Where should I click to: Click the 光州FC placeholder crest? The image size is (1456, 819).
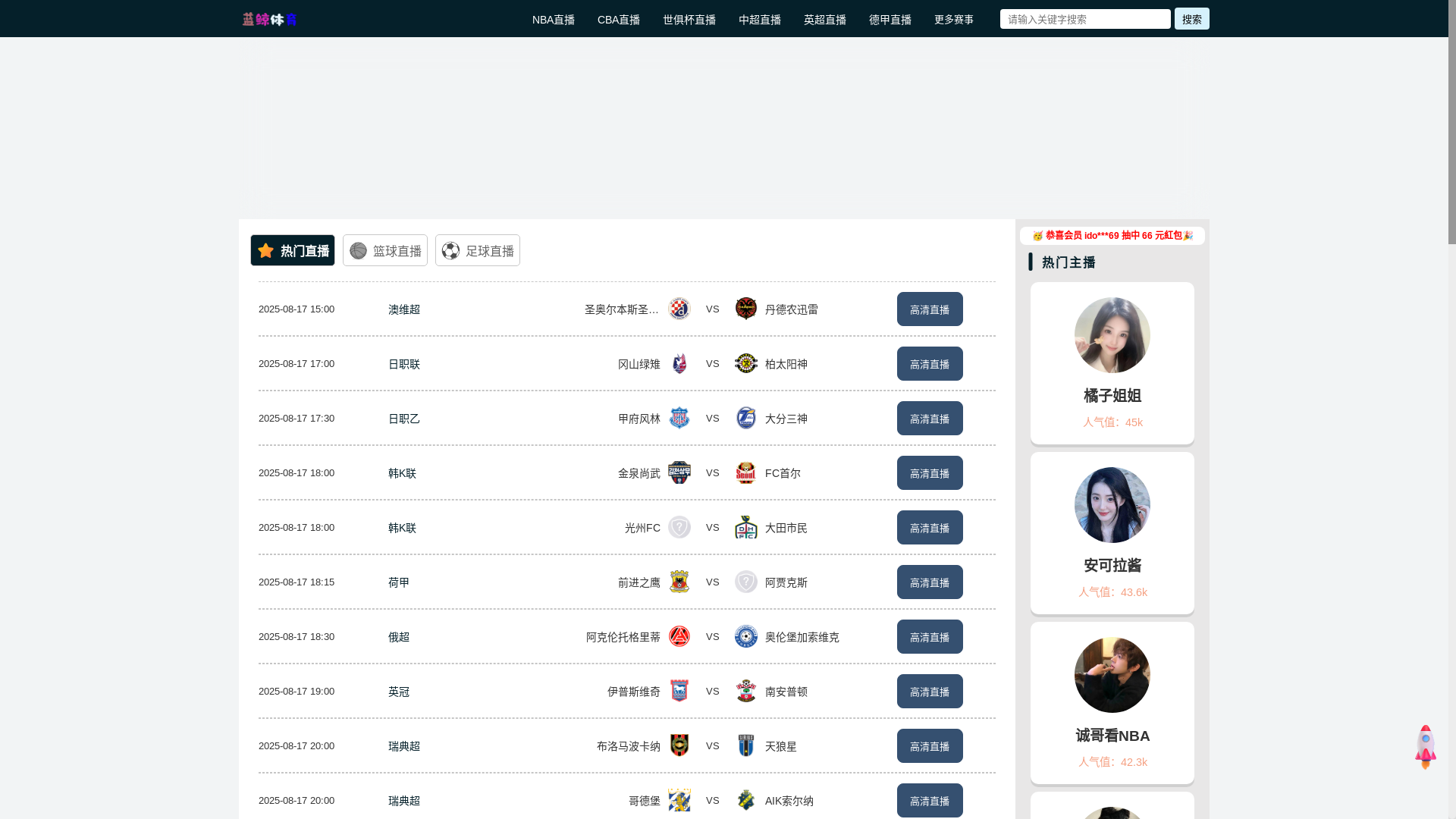click(x=679, y=527)
